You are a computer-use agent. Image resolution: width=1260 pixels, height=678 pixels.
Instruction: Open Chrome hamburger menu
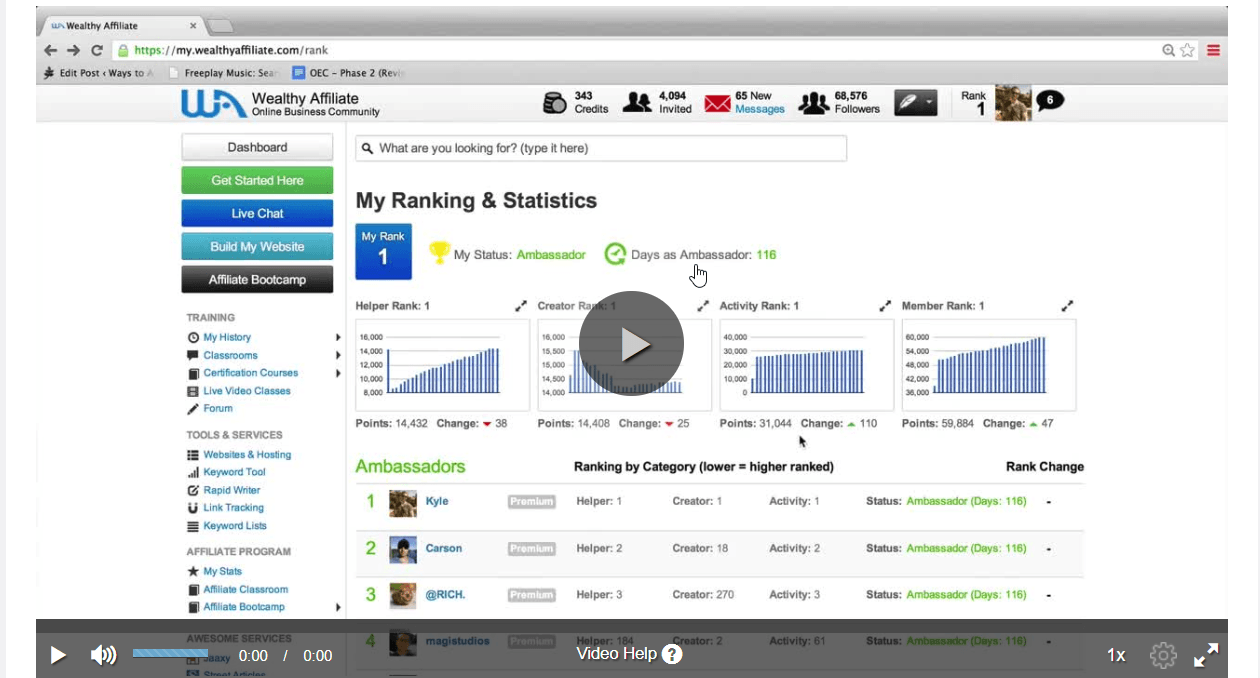pos(1213,50)
